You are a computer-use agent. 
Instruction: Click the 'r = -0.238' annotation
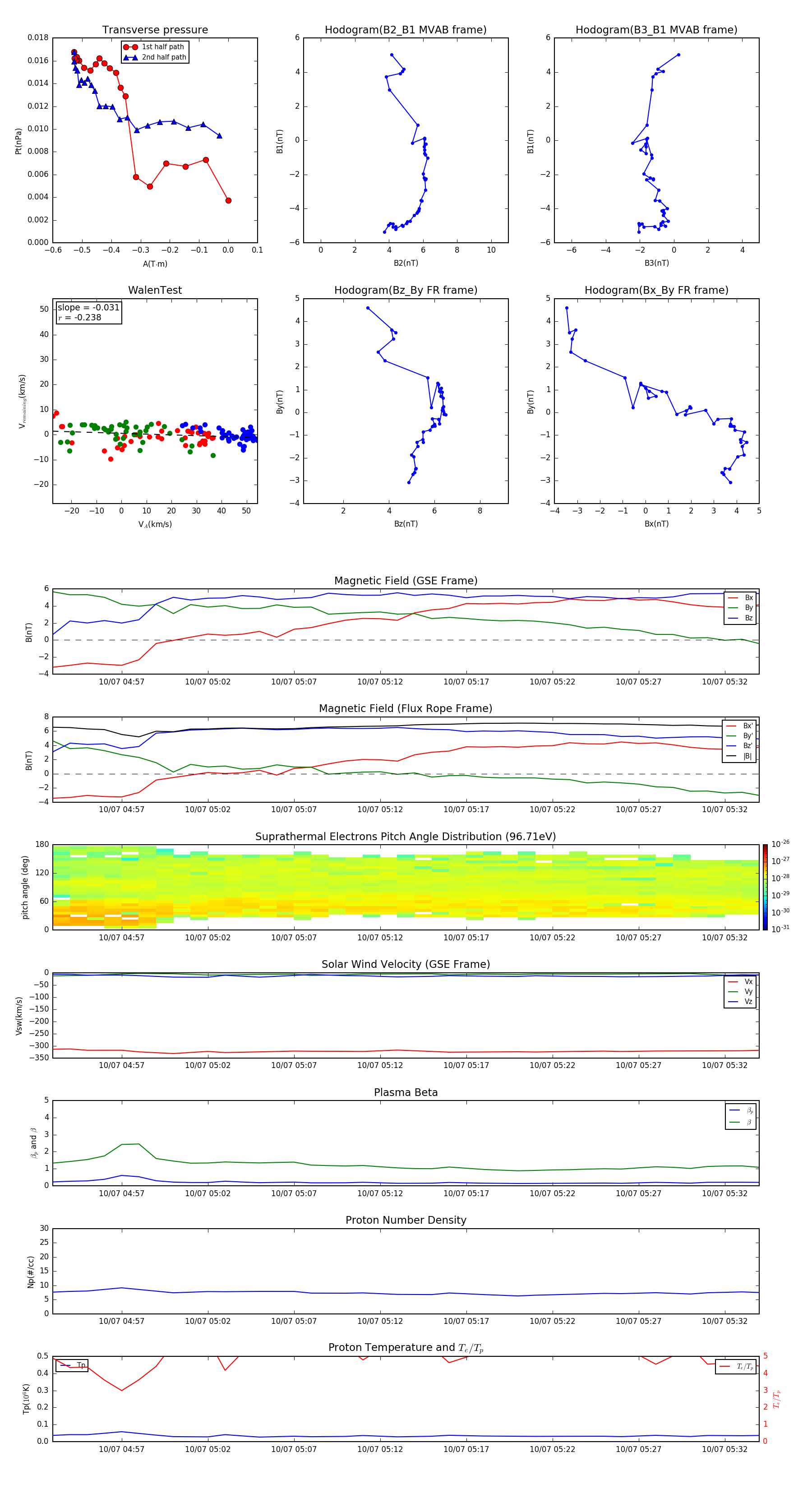click(80, 317)
